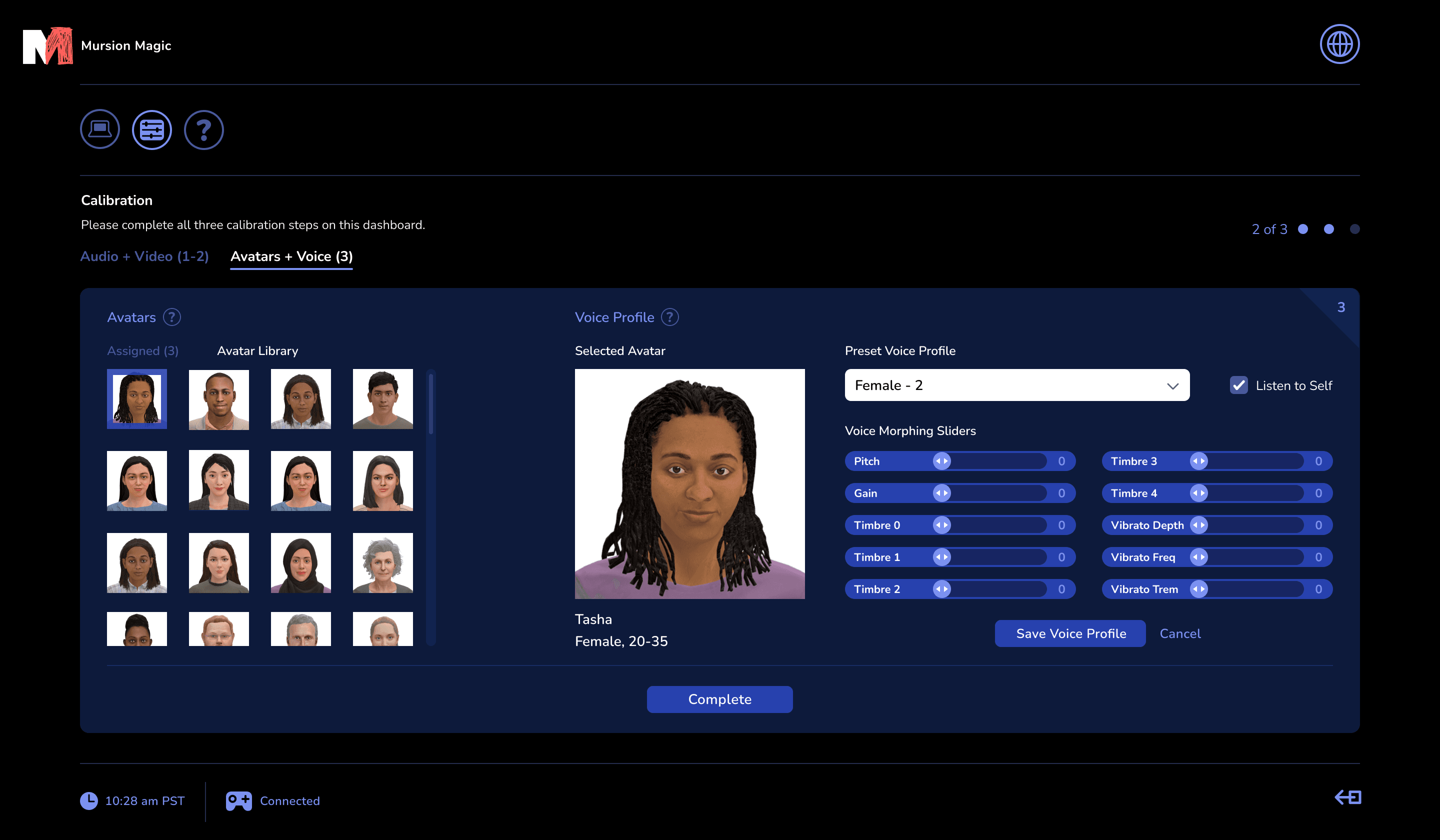Click the globe language icon top right

coord(1339,43)
